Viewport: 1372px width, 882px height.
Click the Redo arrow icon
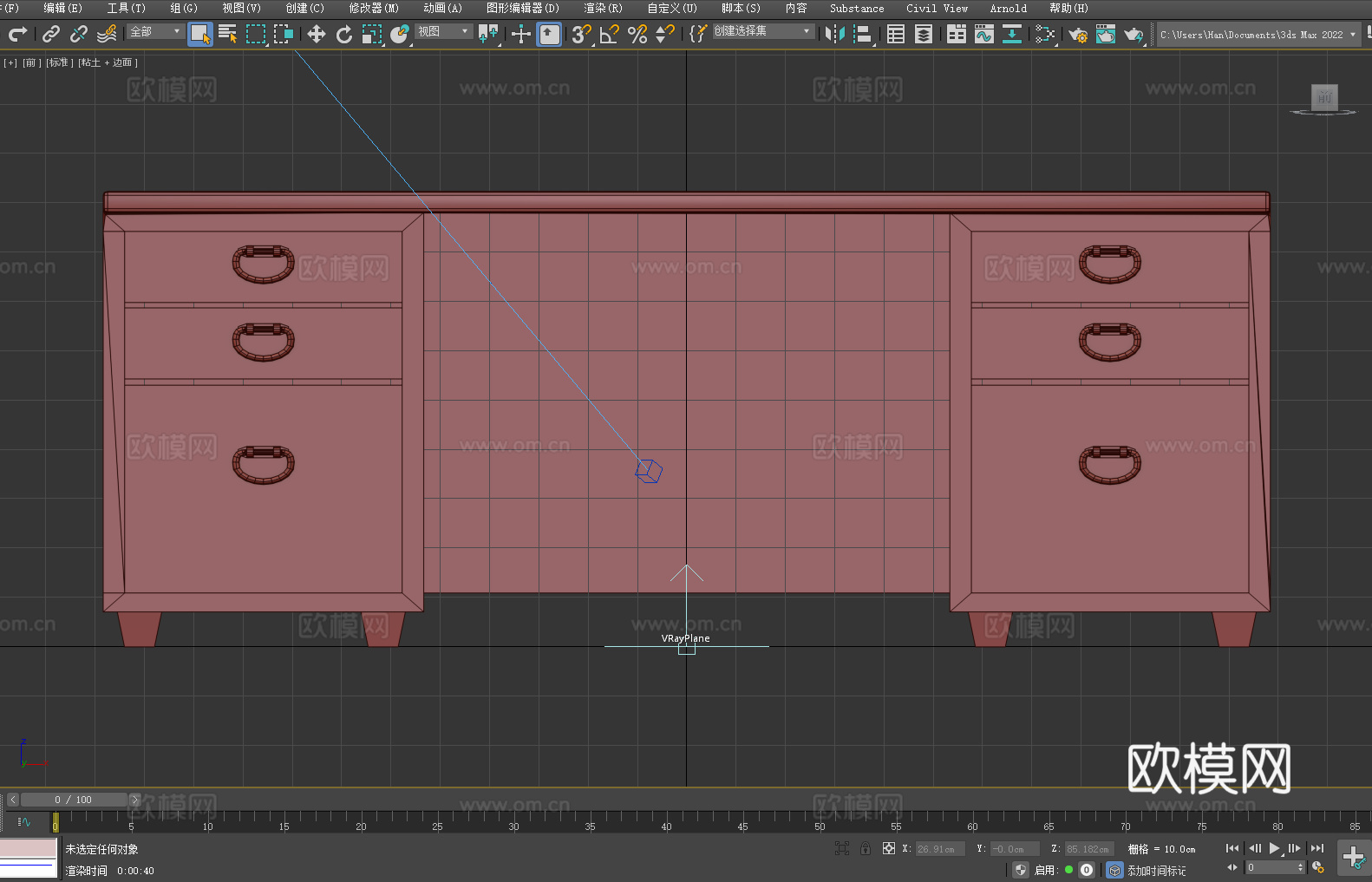tap(17, 34)
